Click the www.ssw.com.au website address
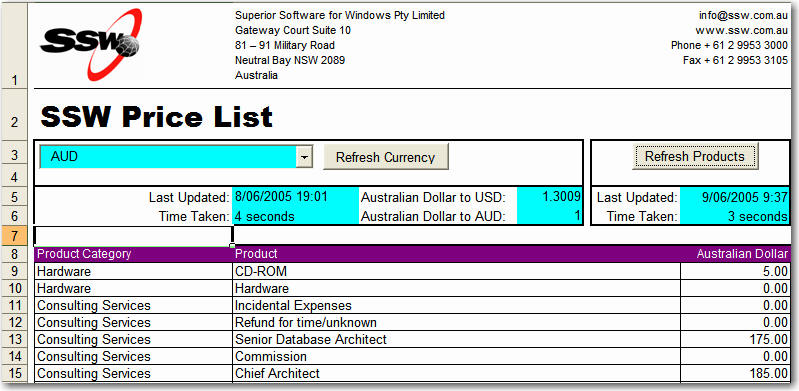 [742, 31]
